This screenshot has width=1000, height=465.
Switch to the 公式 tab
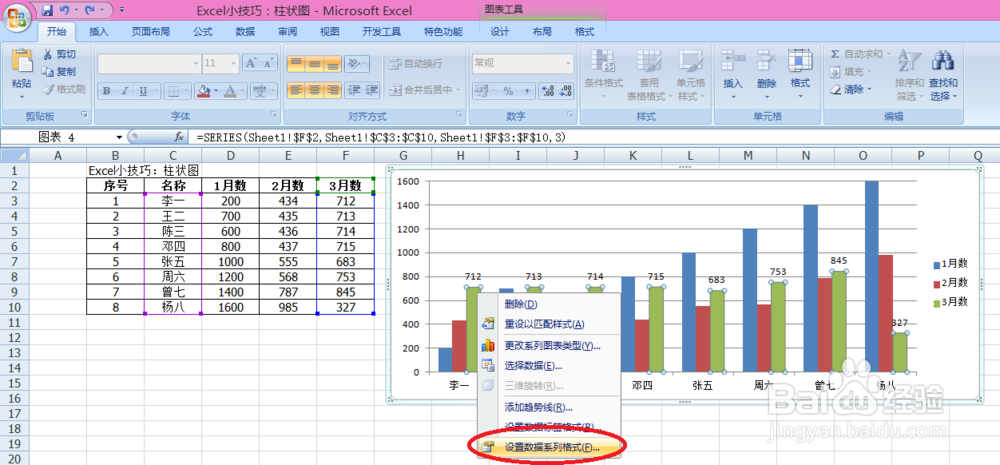click(x=203, y=31)
